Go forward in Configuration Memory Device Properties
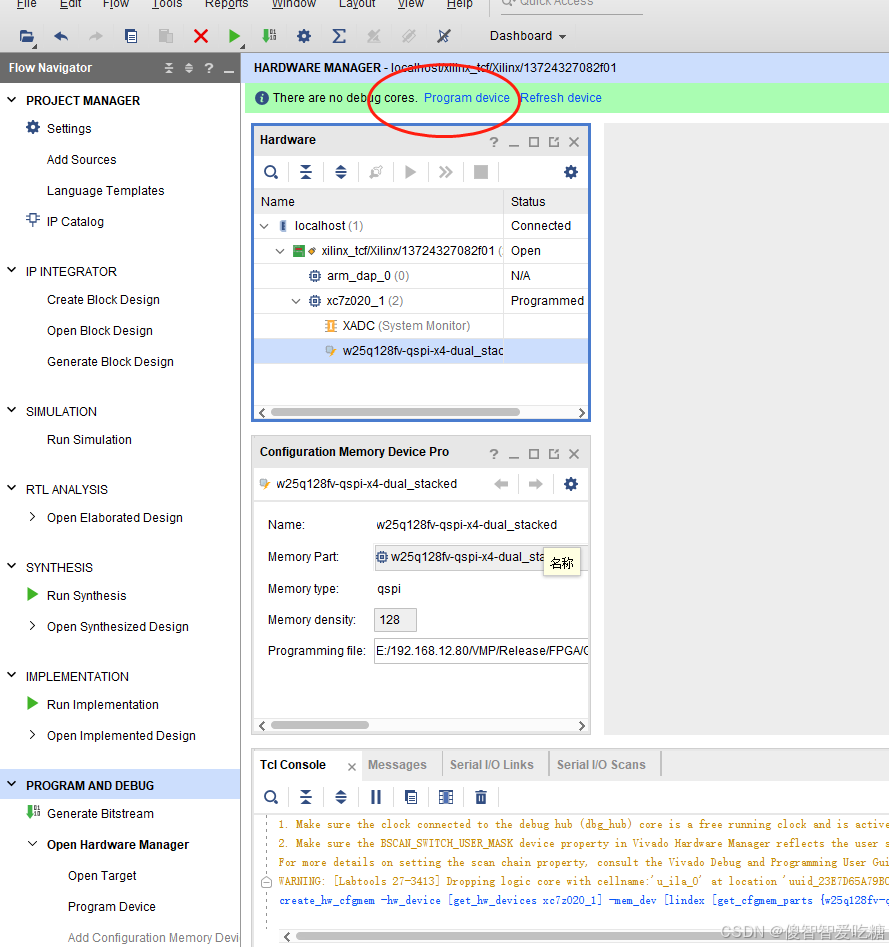This screenshot has width=889, height=947. pos(536,484)
